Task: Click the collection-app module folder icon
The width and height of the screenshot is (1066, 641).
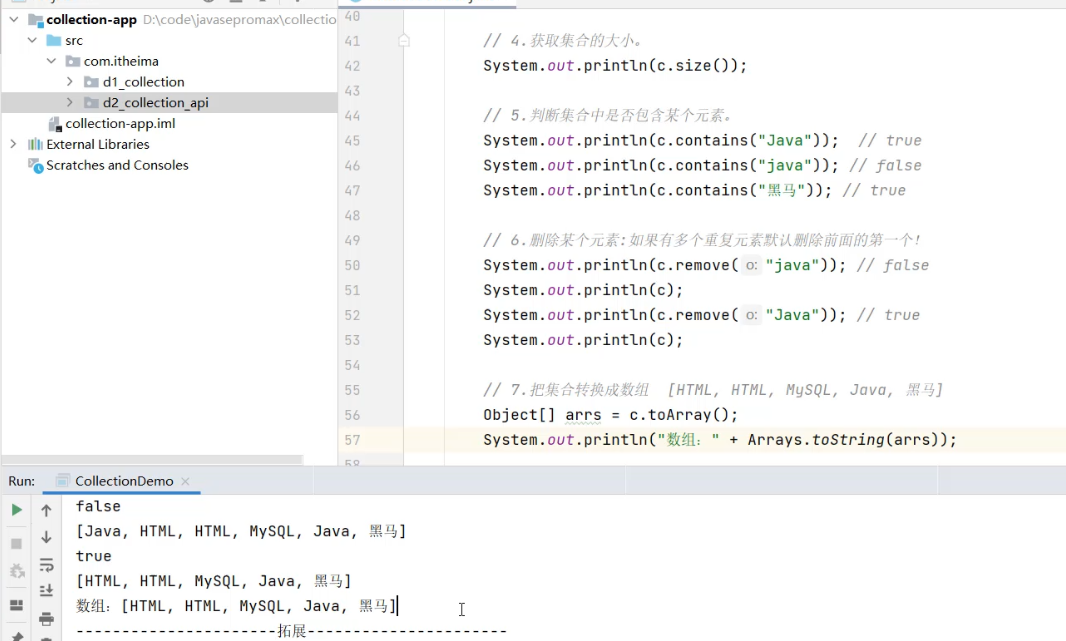Action: (x=35, y=20)
